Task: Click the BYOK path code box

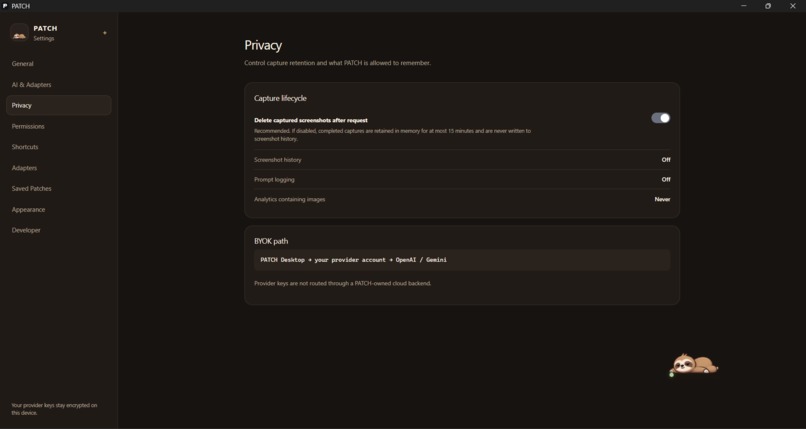Action: click(462, 260)
